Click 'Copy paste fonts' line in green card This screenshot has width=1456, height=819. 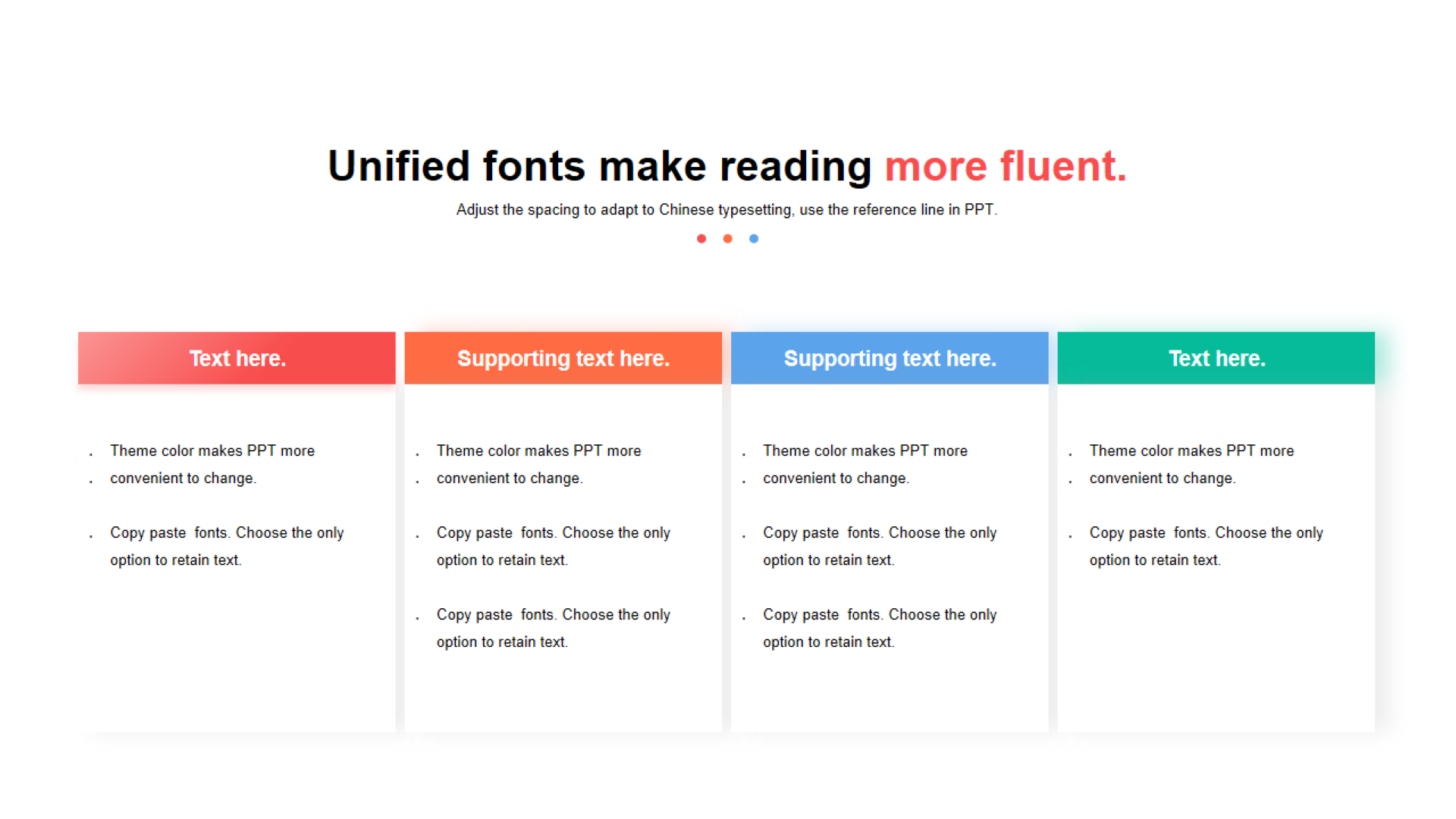click(1207, 533)
